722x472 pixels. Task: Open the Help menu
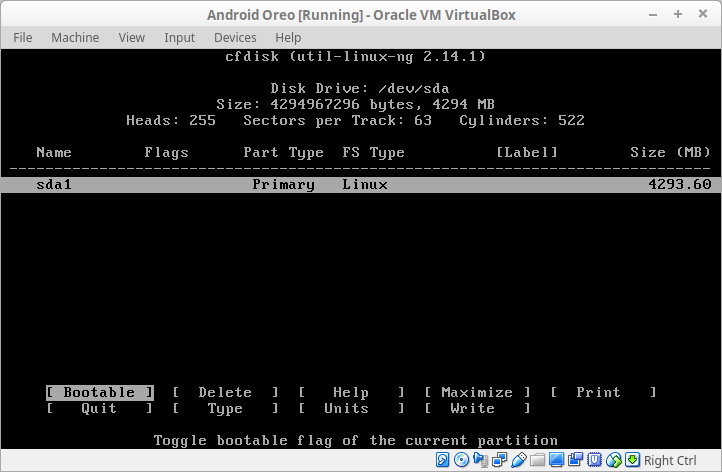pos(288,37)
